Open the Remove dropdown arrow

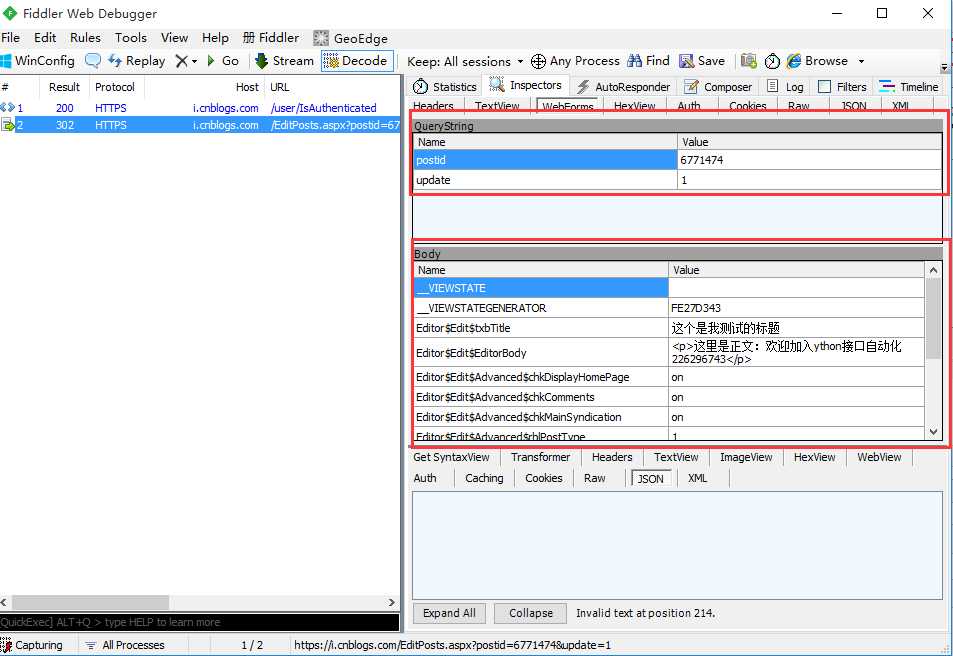tap(194, 61)
